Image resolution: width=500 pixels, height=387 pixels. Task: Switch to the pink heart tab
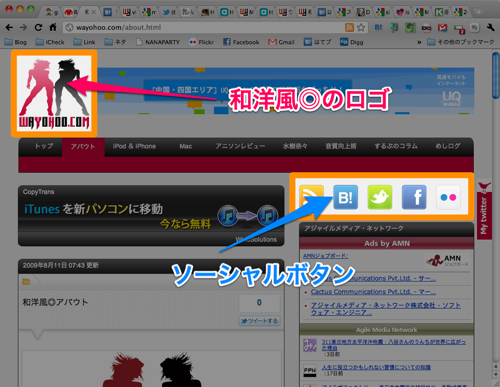(x=402, y=12)
